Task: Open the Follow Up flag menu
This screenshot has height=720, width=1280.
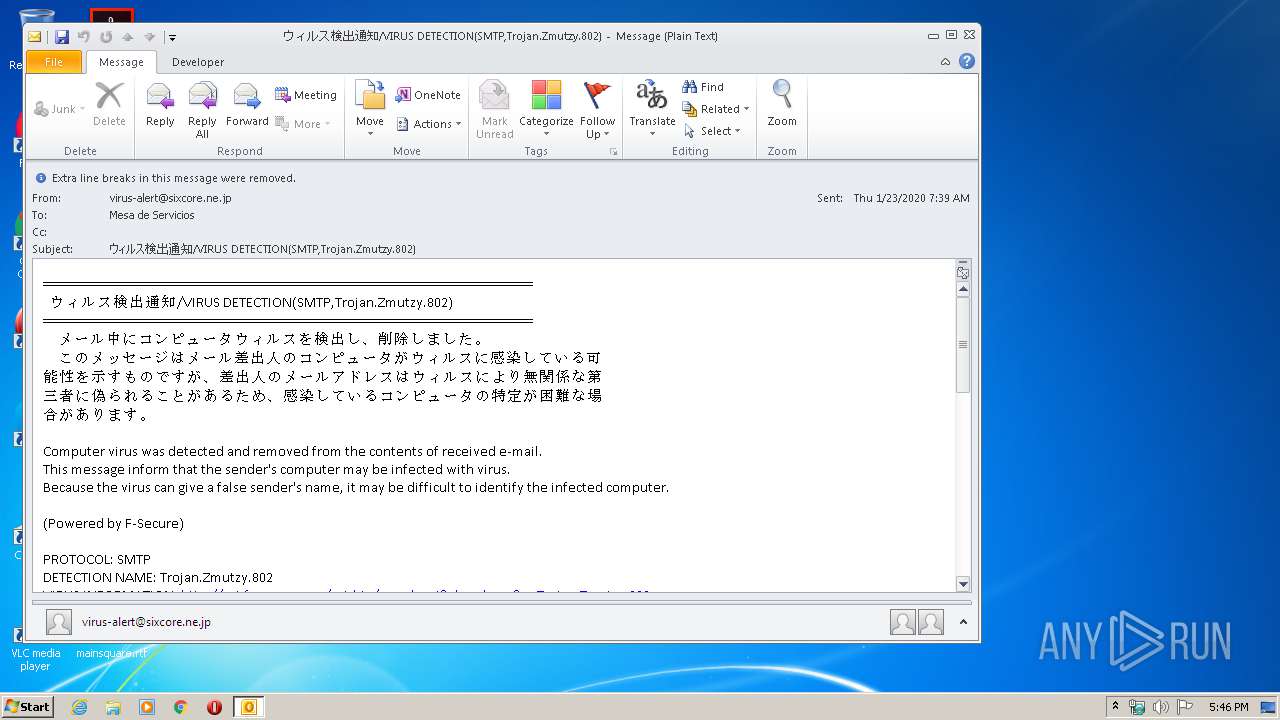Action: coord(597,110)
